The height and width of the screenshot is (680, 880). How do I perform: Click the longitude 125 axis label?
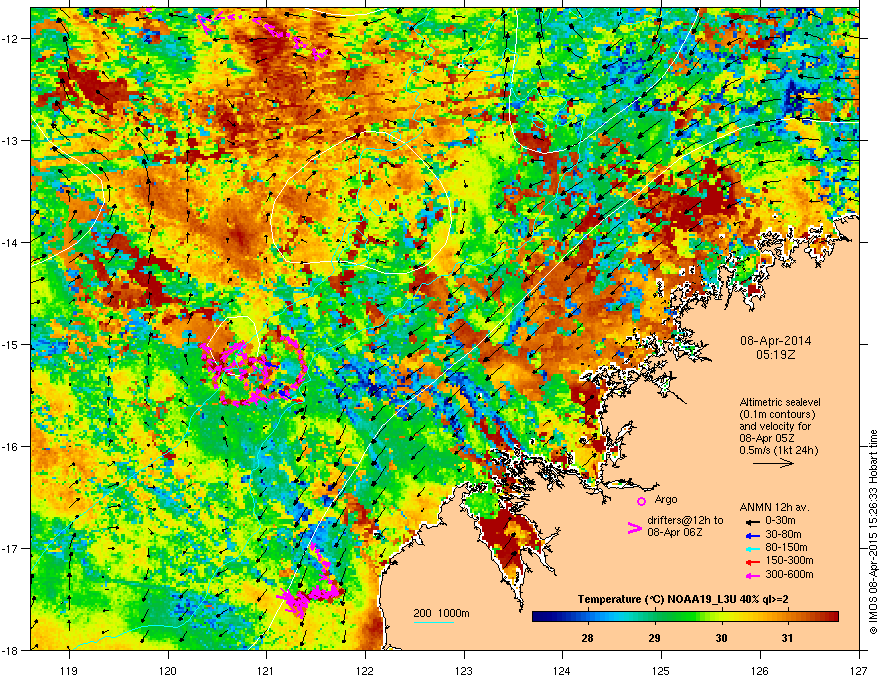(661, 670)
